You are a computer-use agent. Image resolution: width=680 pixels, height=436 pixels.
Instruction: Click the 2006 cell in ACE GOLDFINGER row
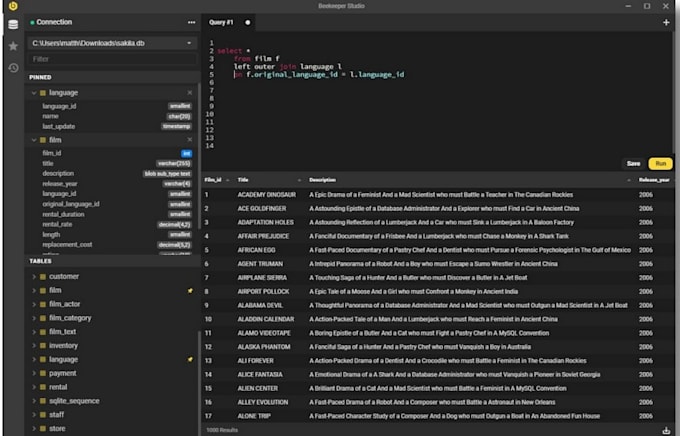point(646,209)
